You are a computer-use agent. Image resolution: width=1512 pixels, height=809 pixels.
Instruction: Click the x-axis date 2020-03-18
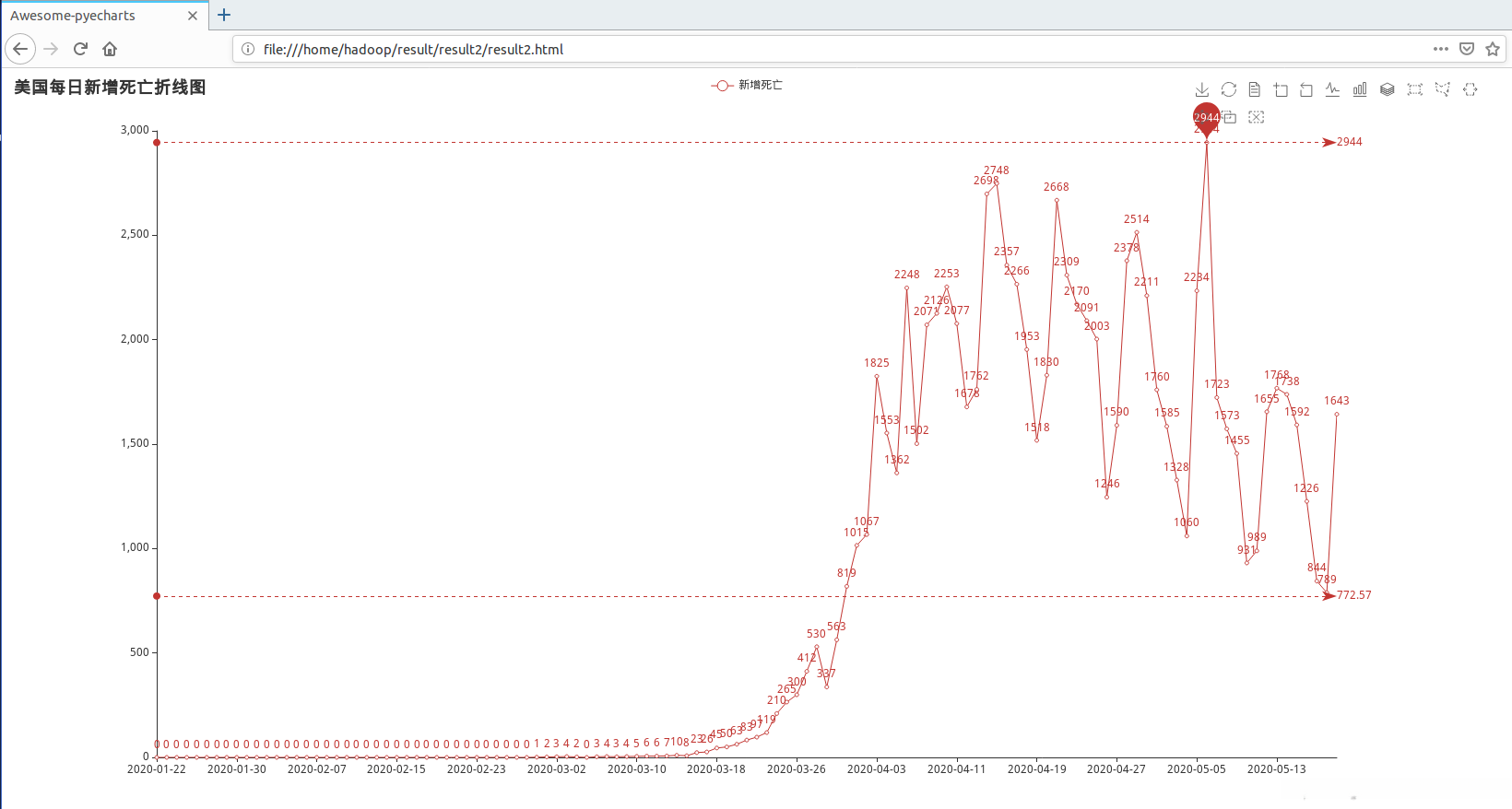716,769
